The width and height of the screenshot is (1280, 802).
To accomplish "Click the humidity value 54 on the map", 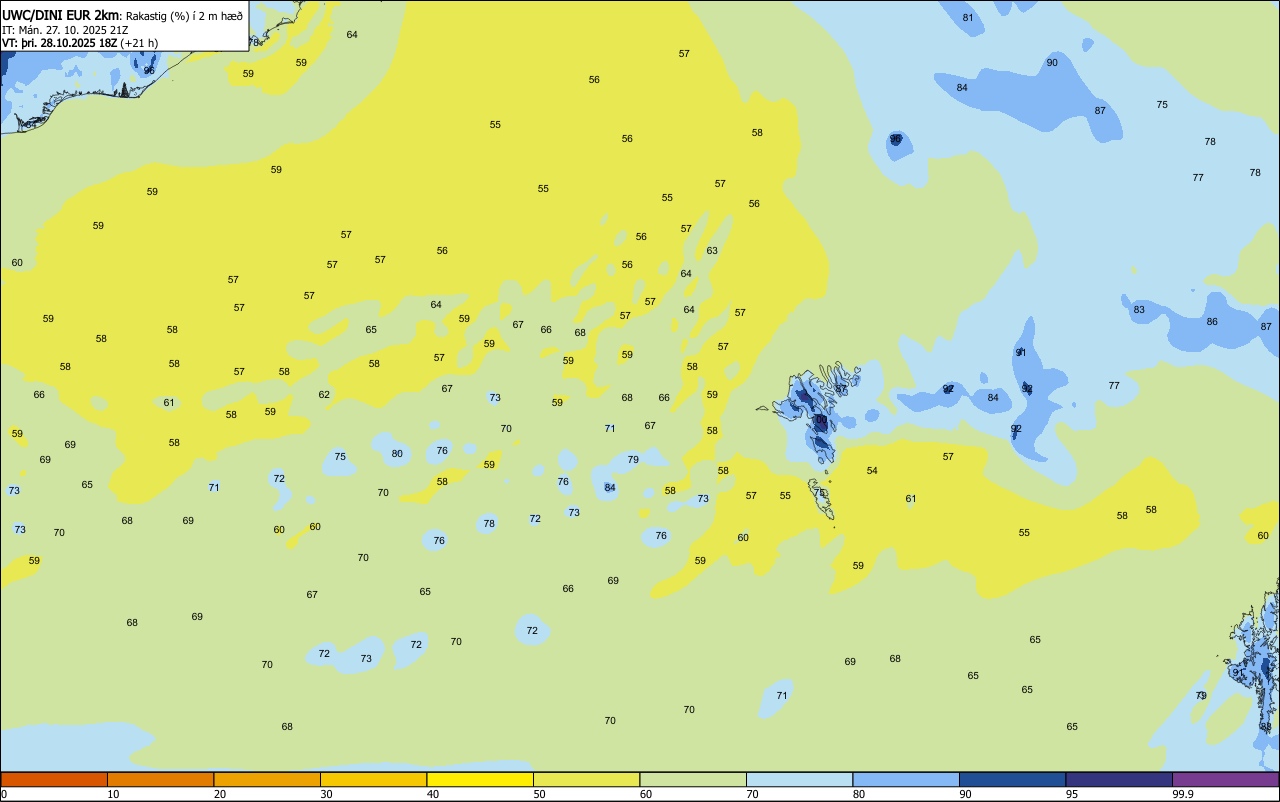I will coord(872,471).
